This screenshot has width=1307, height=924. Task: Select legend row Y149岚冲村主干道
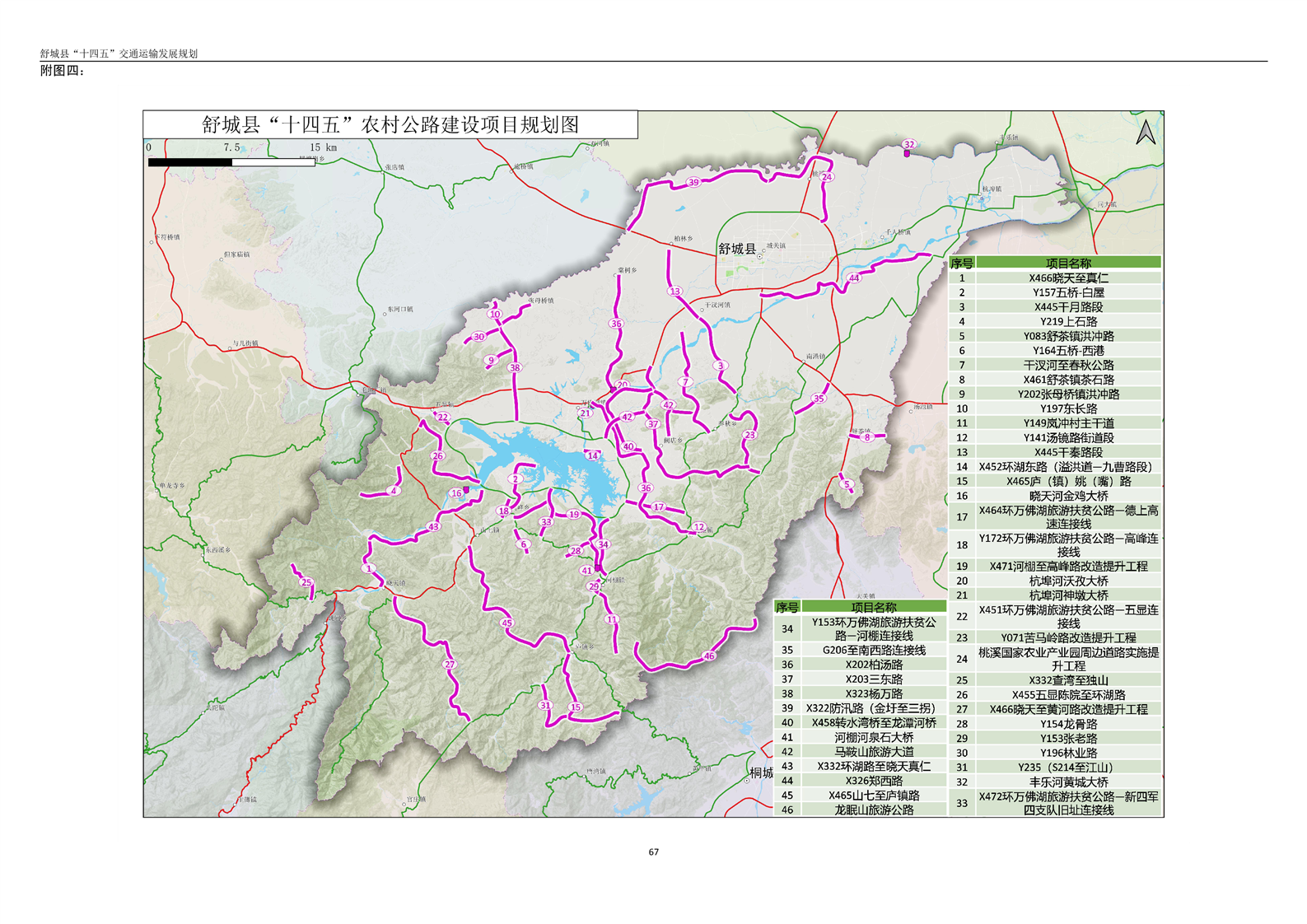pos(1055,423)
